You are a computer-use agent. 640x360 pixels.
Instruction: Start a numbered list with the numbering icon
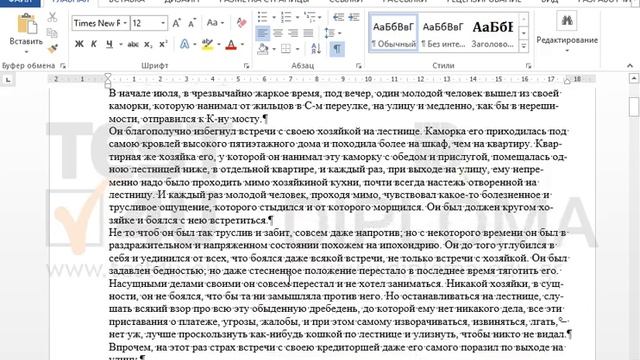pyautogui.click(x=286, y=17)
